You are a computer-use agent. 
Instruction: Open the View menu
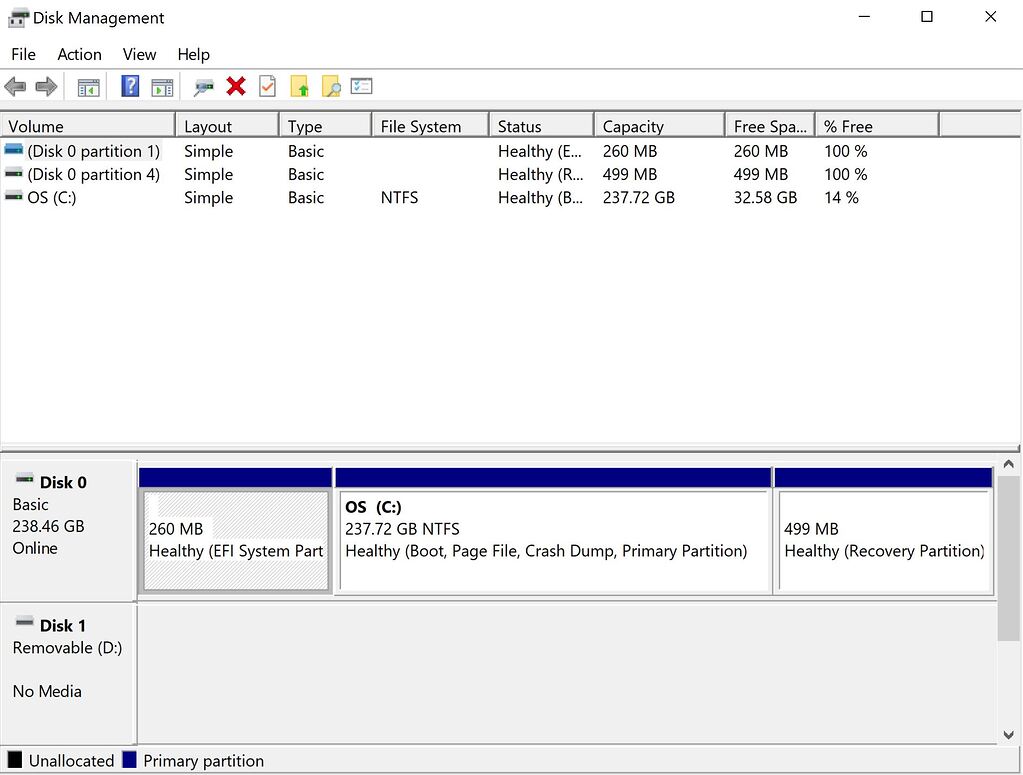pos(139,54)
